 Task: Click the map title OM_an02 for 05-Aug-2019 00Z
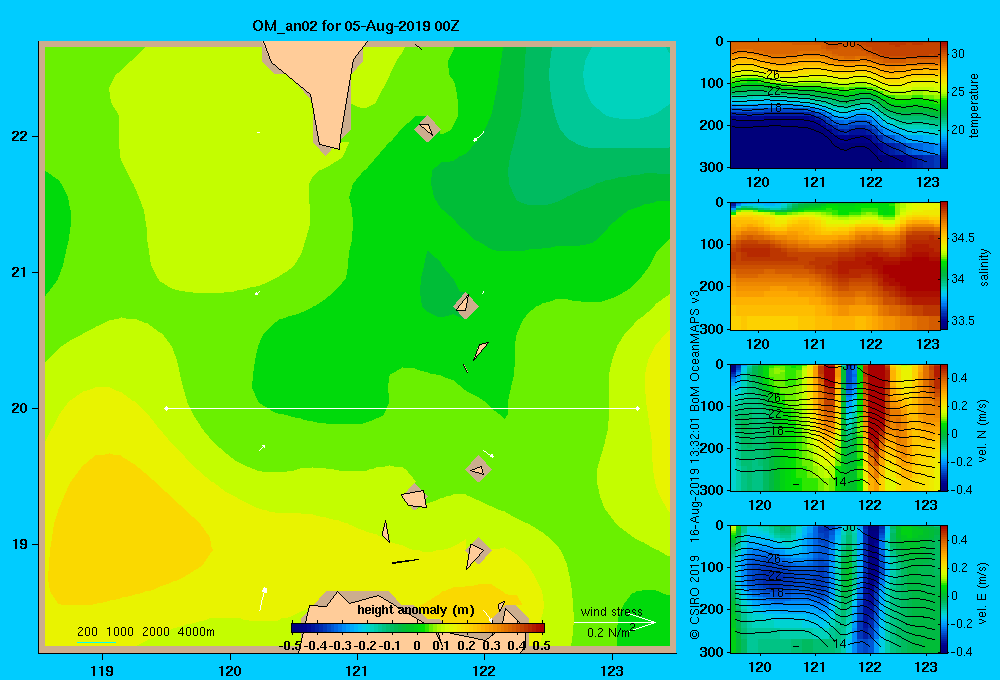(355, 26)
